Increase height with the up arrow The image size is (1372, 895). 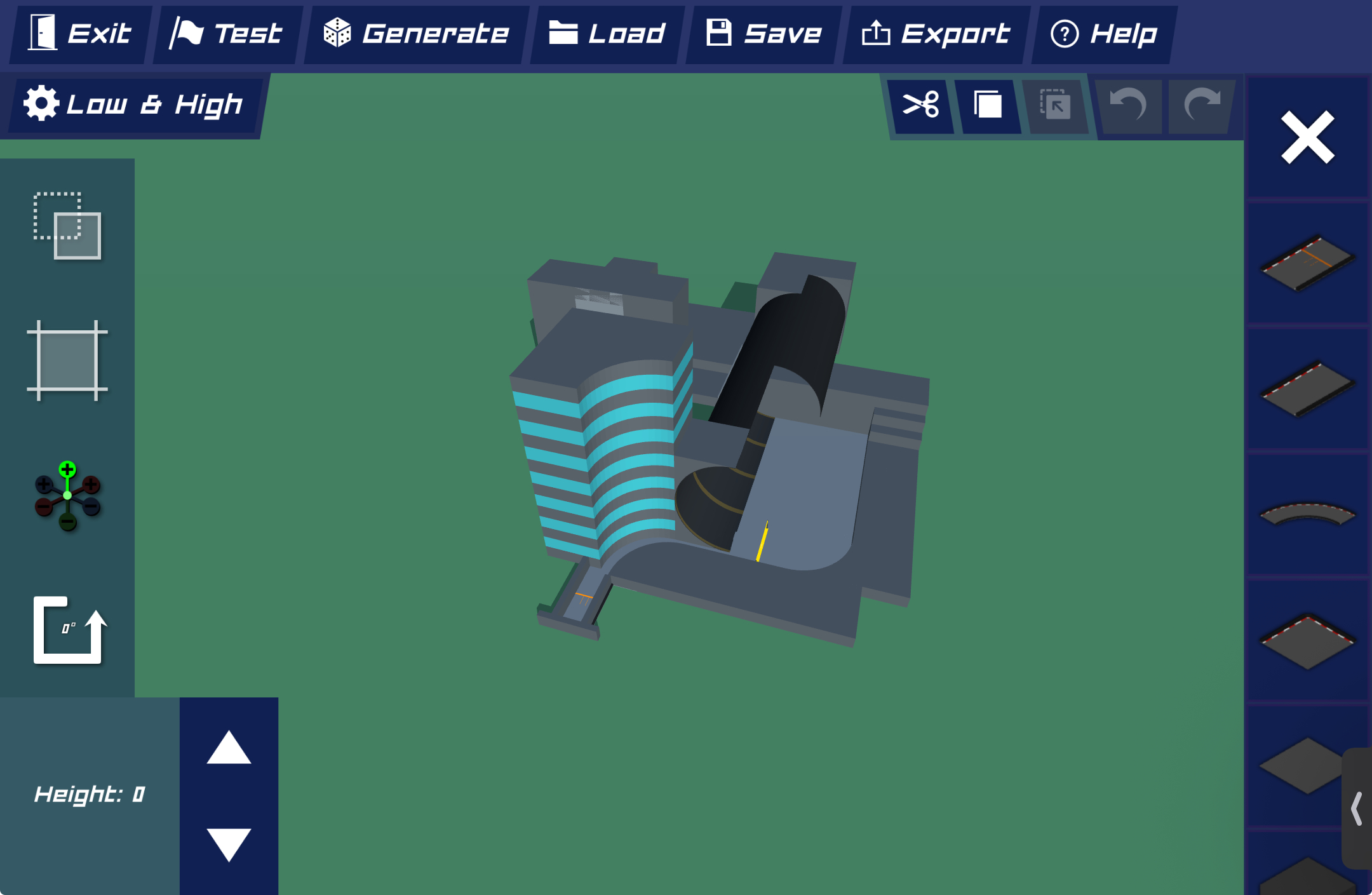[x=229, y=748]
